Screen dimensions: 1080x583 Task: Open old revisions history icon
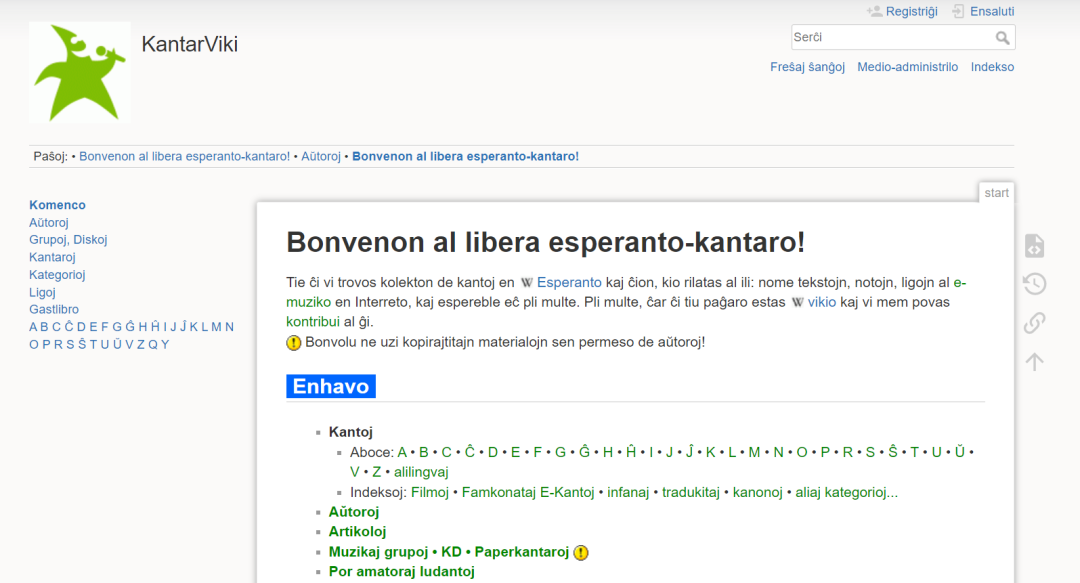[1034, 284]
